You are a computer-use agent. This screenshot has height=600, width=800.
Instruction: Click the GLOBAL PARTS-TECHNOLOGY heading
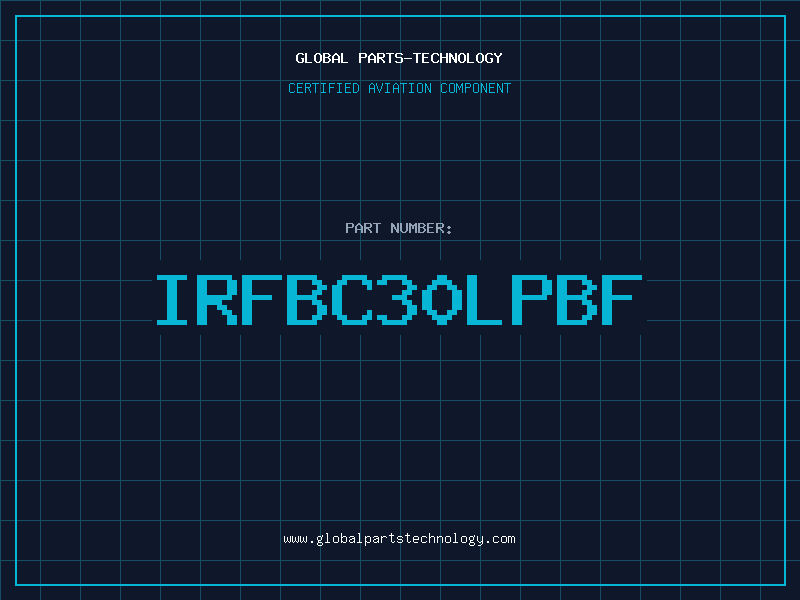pyautogui.click(x=399, y=58)
